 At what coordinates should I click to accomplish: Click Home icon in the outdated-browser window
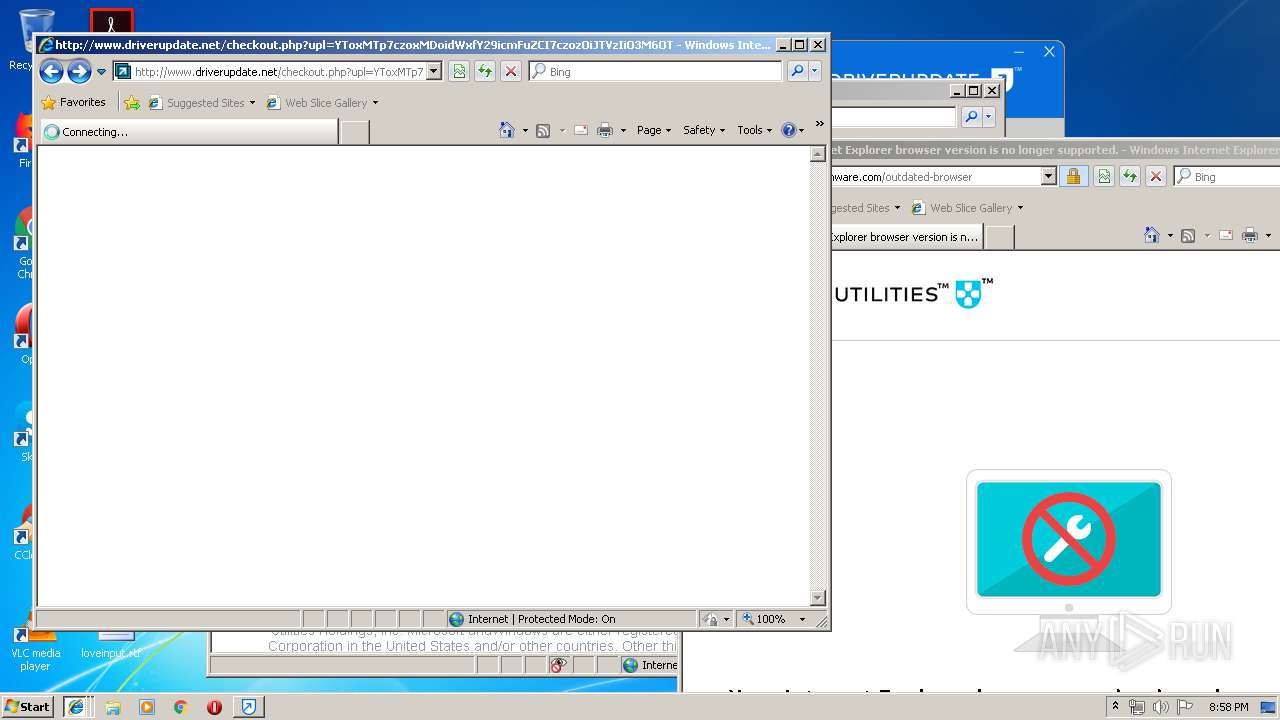(1152, 235)
